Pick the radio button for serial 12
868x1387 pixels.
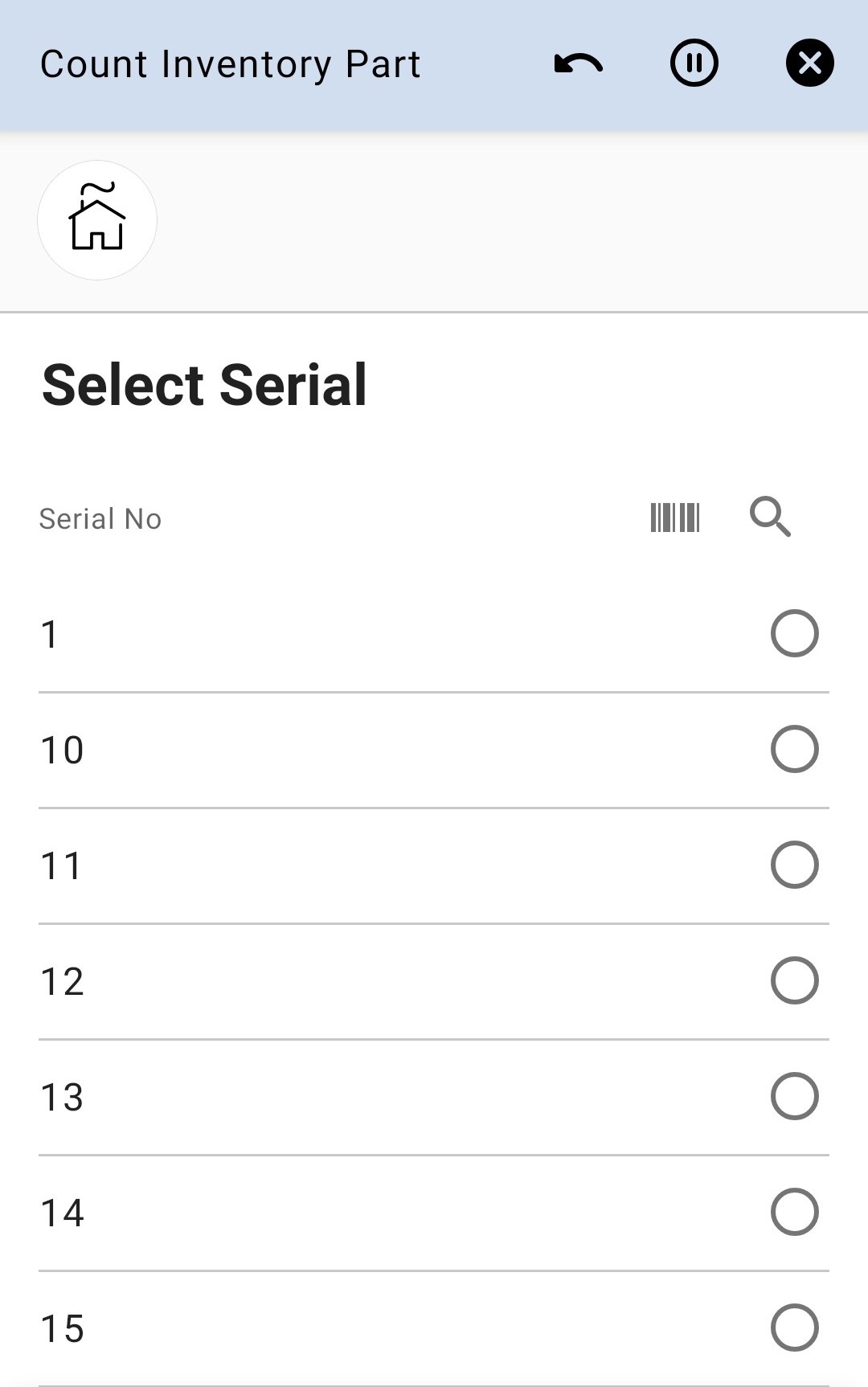tap(794, 981)
